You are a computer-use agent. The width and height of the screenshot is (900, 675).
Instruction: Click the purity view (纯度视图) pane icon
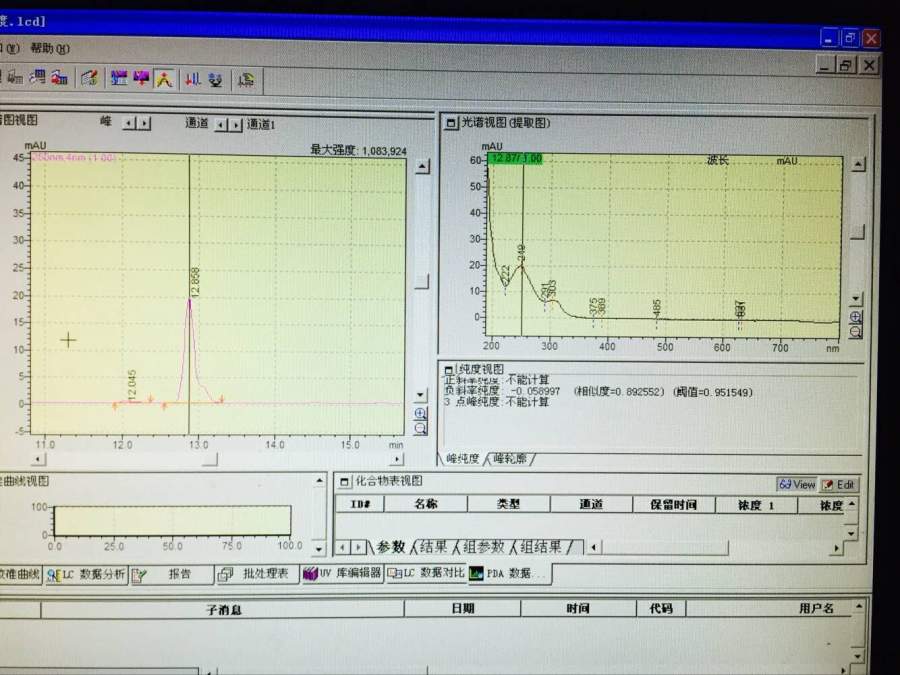(449, 370)
